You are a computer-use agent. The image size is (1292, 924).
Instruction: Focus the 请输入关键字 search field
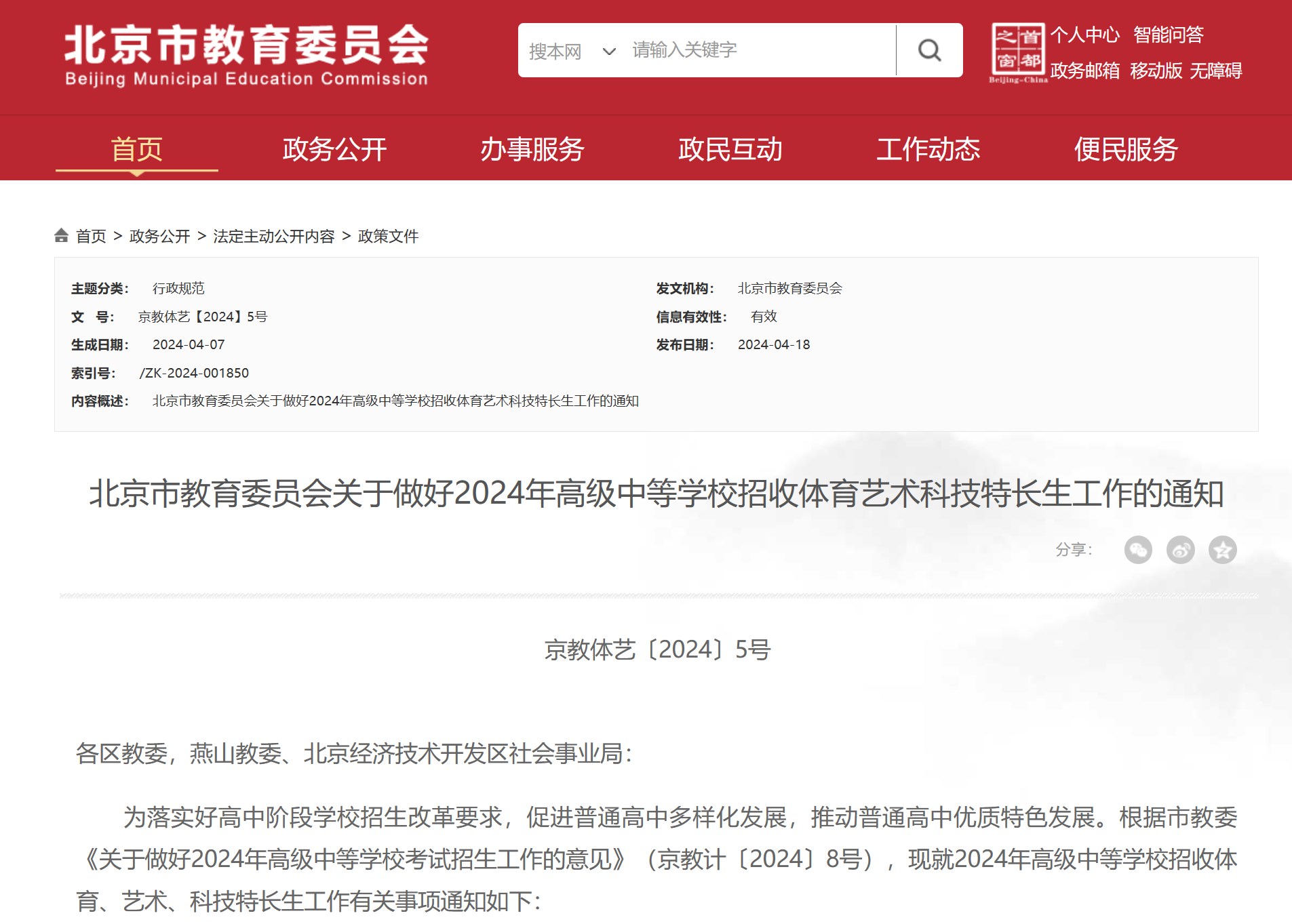[x=760, y=50]
